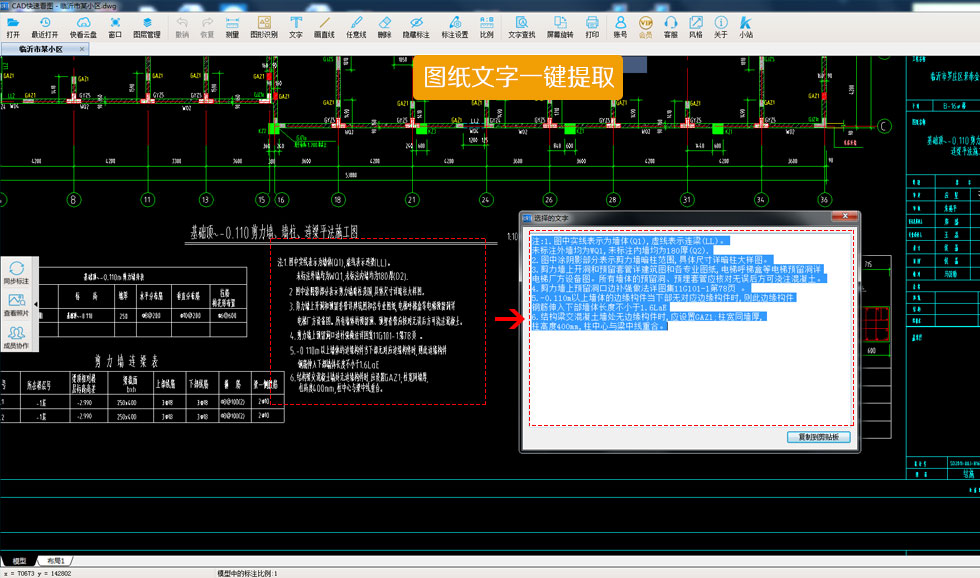Select the 图形识别 shape recognition tool
The height and width of the screenshot is (578, 980).
tap(264, 25)
